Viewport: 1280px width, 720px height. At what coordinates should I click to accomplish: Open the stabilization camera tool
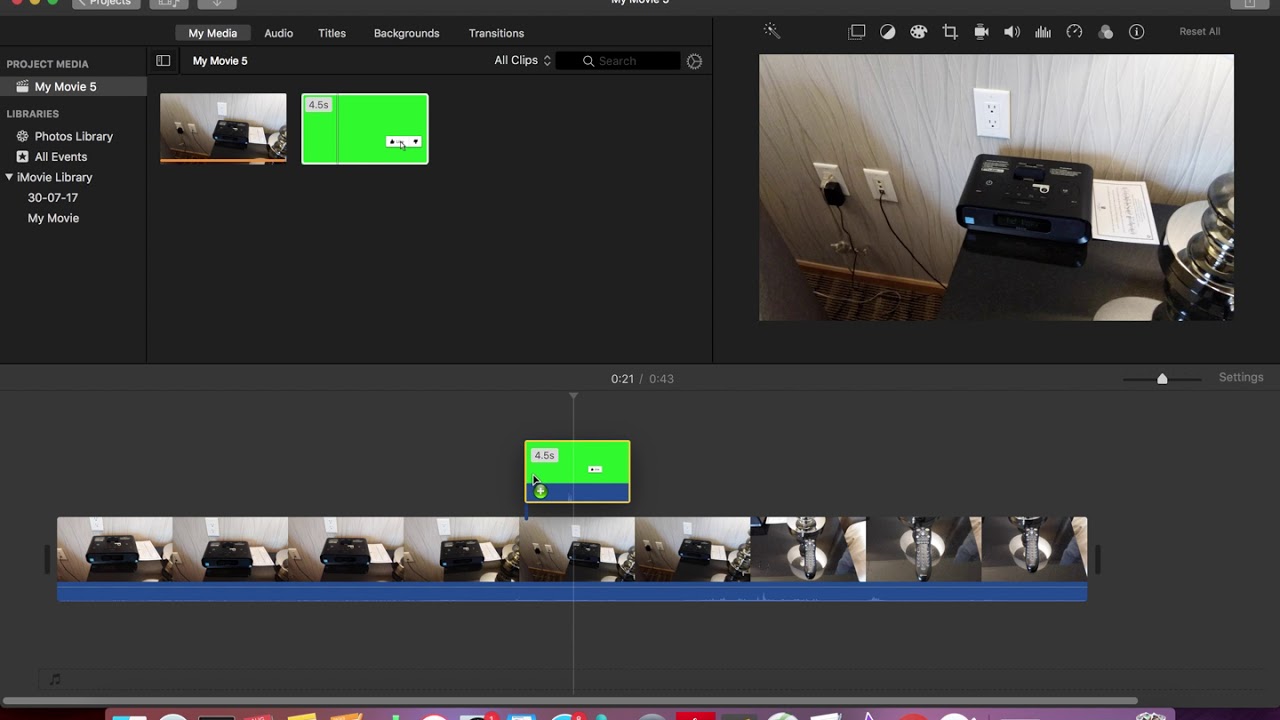point(981,32)
